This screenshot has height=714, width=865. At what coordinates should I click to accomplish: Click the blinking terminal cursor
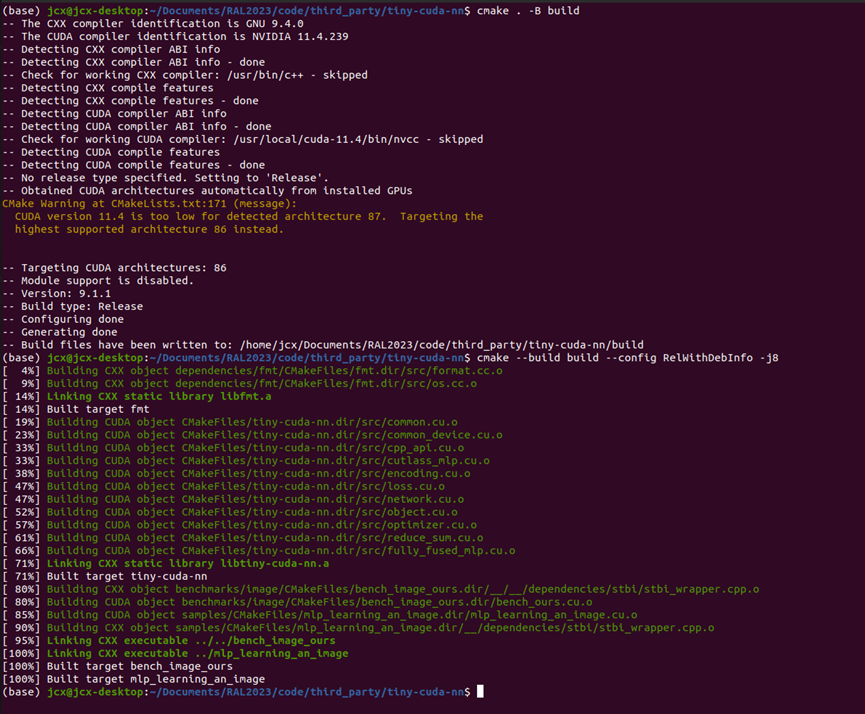pos(482,691)
